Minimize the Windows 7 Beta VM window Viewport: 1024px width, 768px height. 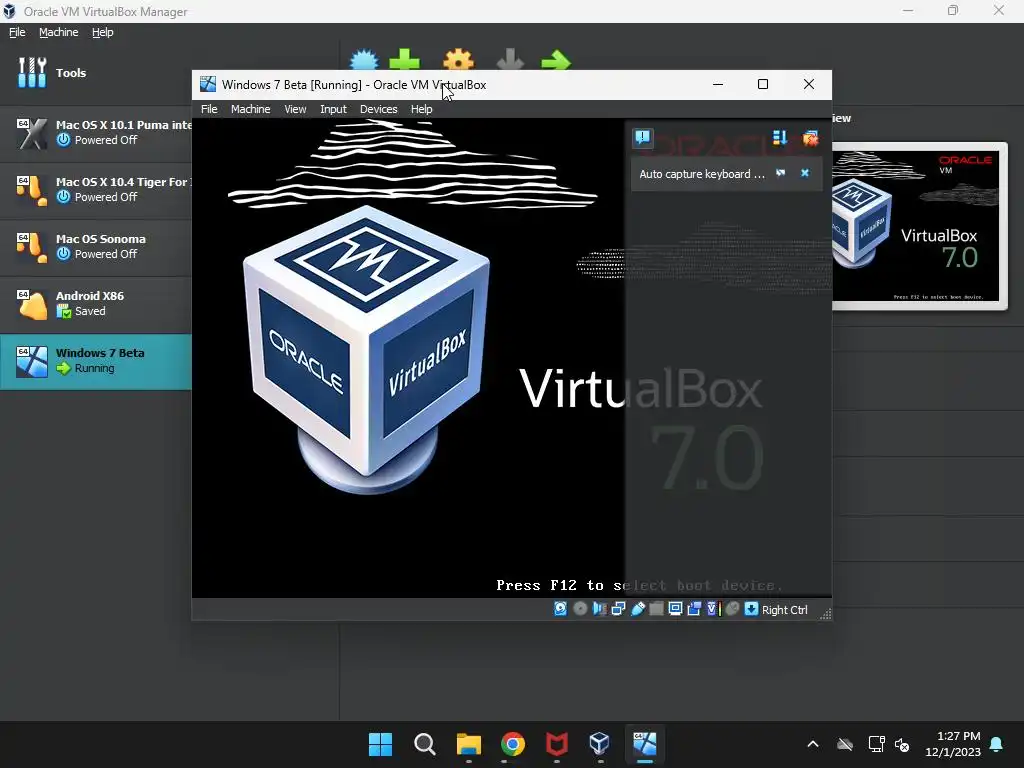[718, 84]
